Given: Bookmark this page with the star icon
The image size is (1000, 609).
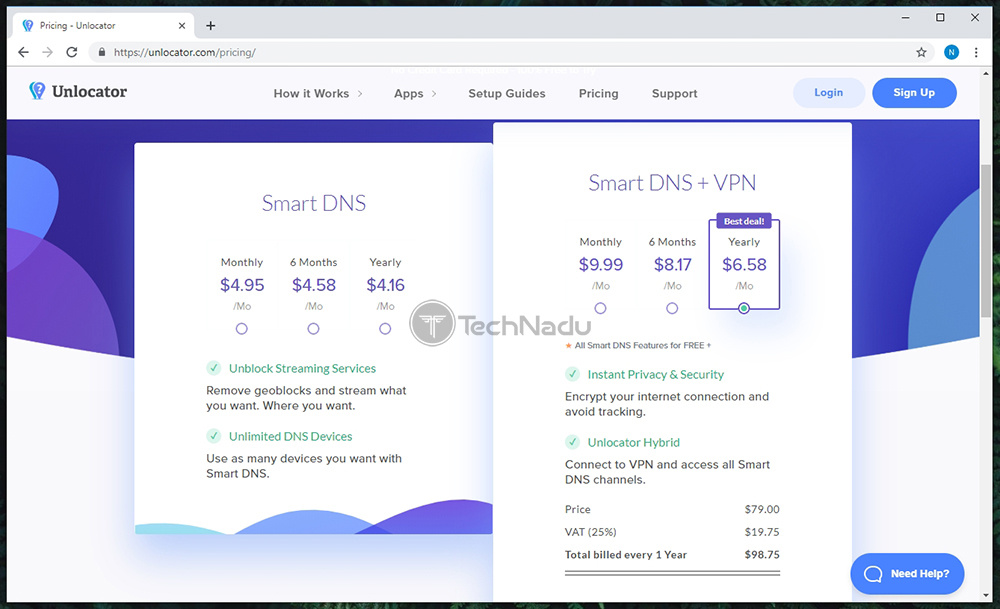Looking at the screenshot, I should (921, 52).
